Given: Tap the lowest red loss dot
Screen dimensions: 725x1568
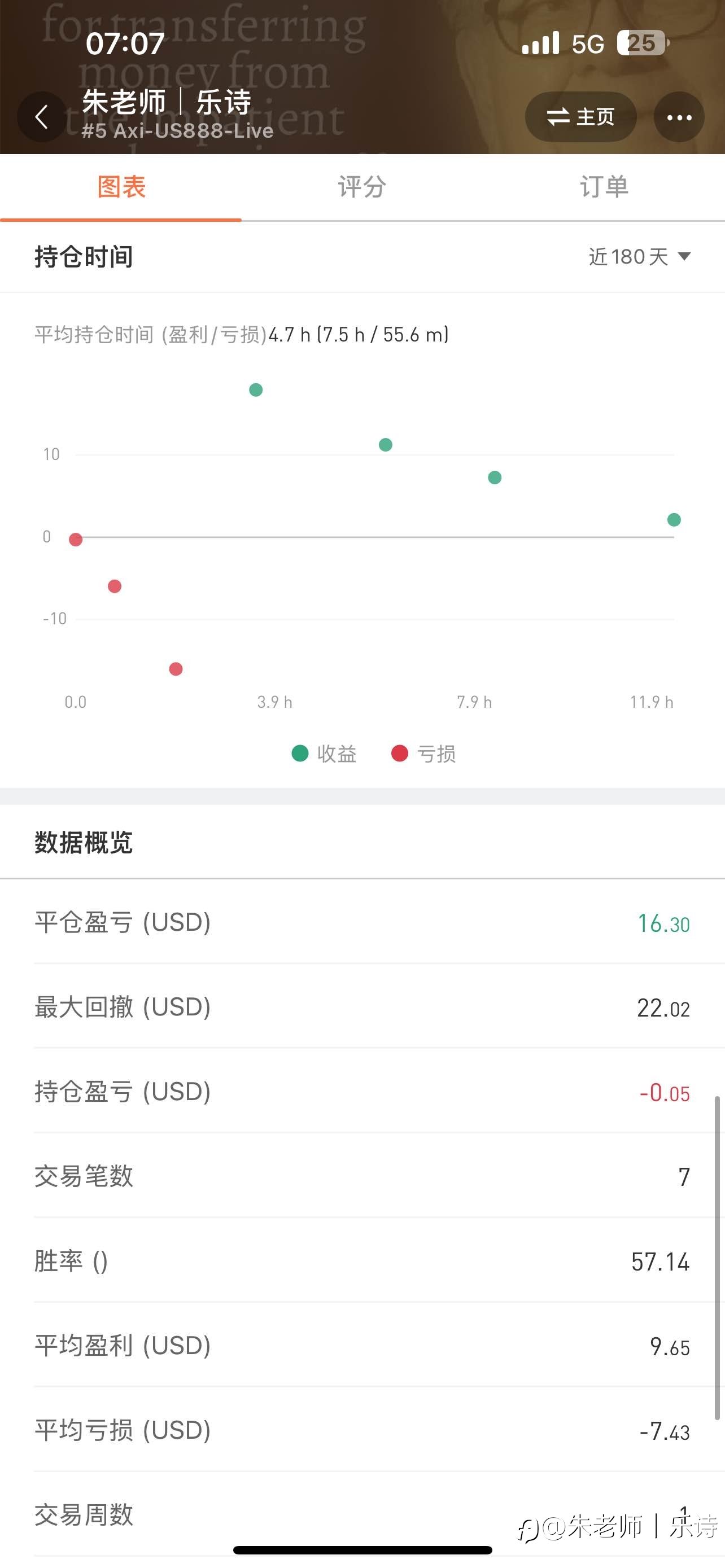Looking at the screenshot, I should (175, 669).
